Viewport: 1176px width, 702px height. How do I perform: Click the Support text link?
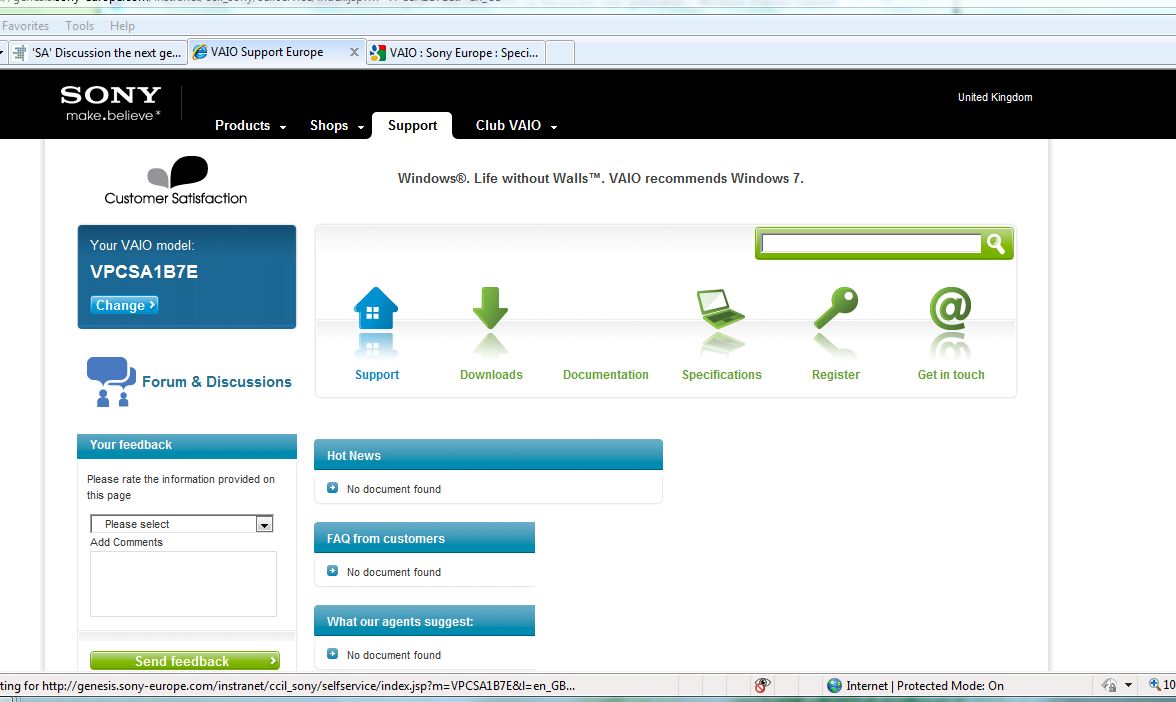pyautogui.click(x=376, y=374)
